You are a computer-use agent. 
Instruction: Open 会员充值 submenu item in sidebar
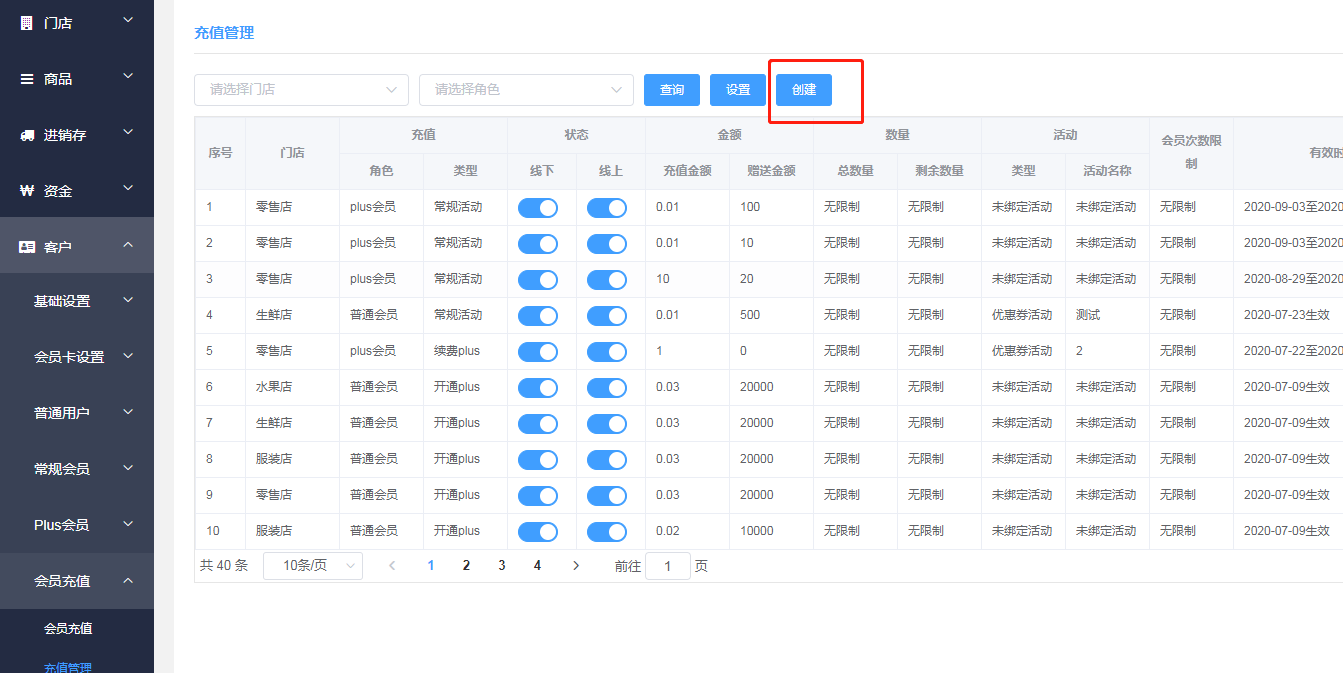68,629
